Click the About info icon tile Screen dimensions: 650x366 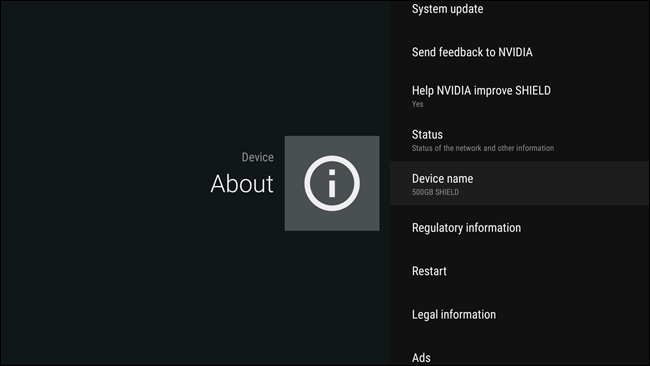[332, 183]
